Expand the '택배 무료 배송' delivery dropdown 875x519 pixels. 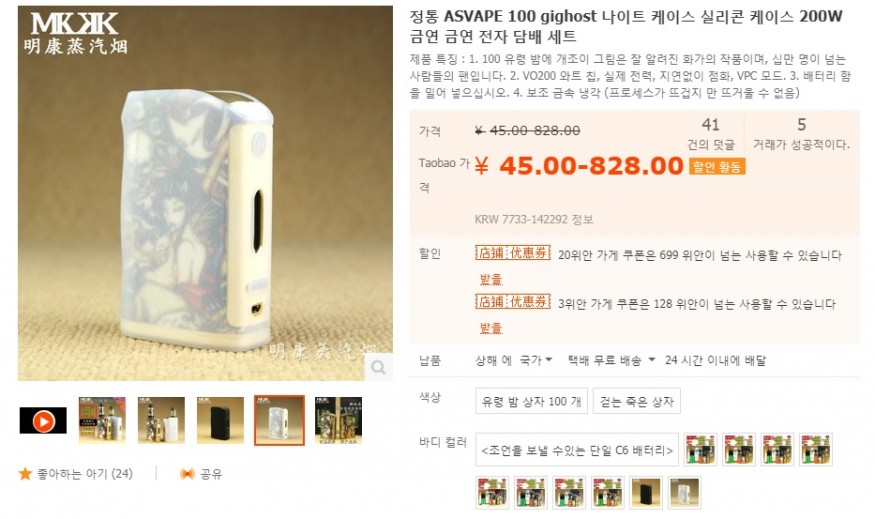611,361
